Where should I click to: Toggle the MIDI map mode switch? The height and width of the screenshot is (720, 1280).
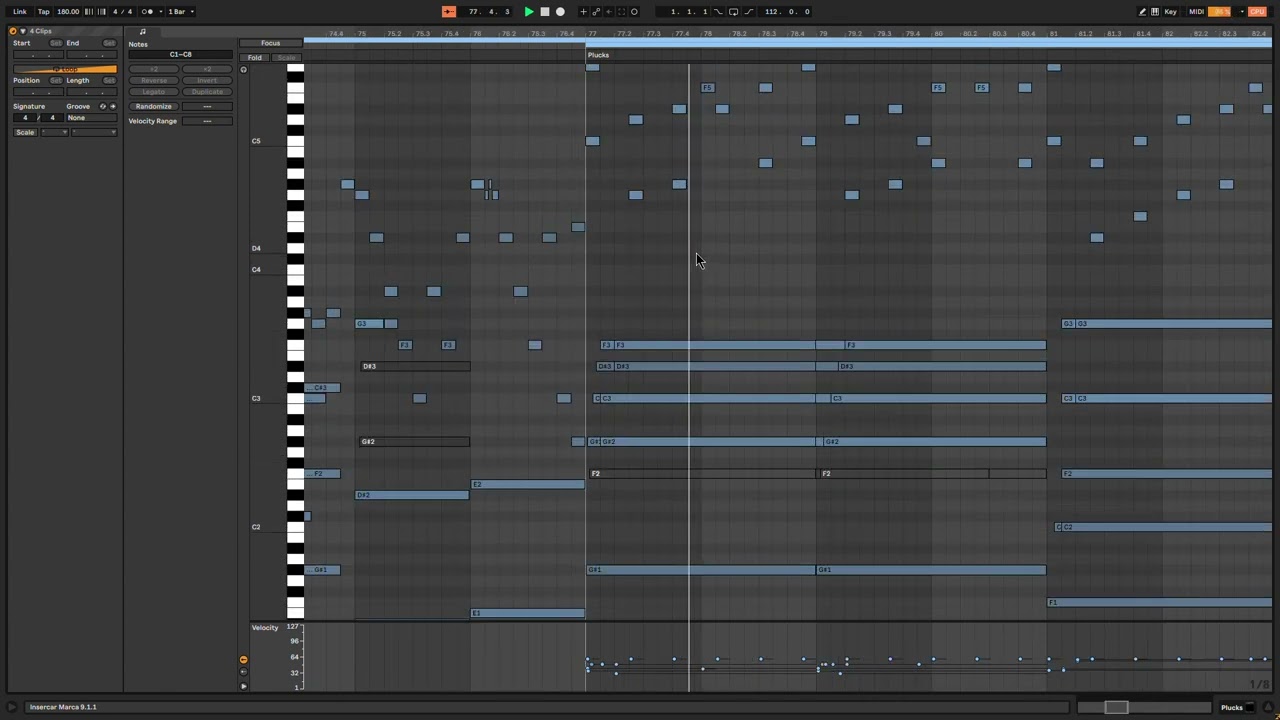pos(1196,12)
